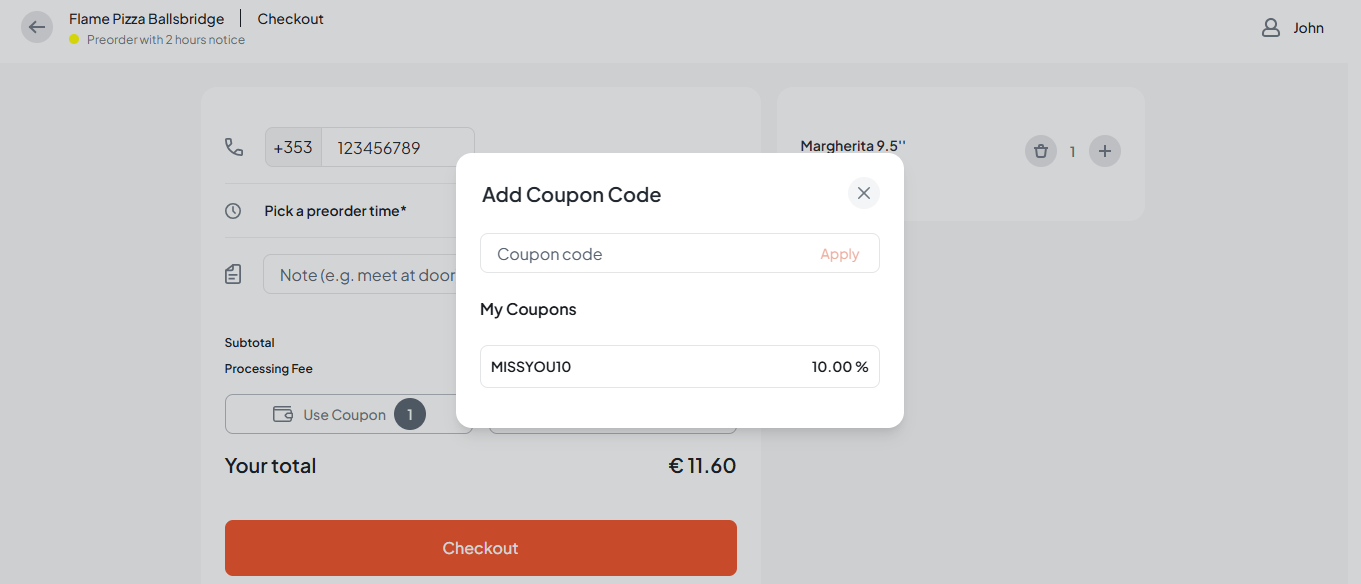
Task: Select the MISSYOU10 coupon
Action: click(x=680, y=367)
